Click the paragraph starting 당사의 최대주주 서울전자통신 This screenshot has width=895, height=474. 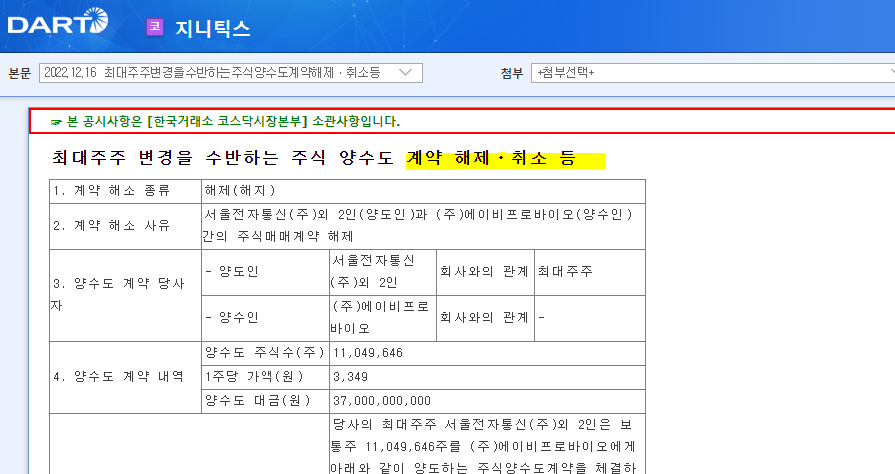tap(483, 447)
